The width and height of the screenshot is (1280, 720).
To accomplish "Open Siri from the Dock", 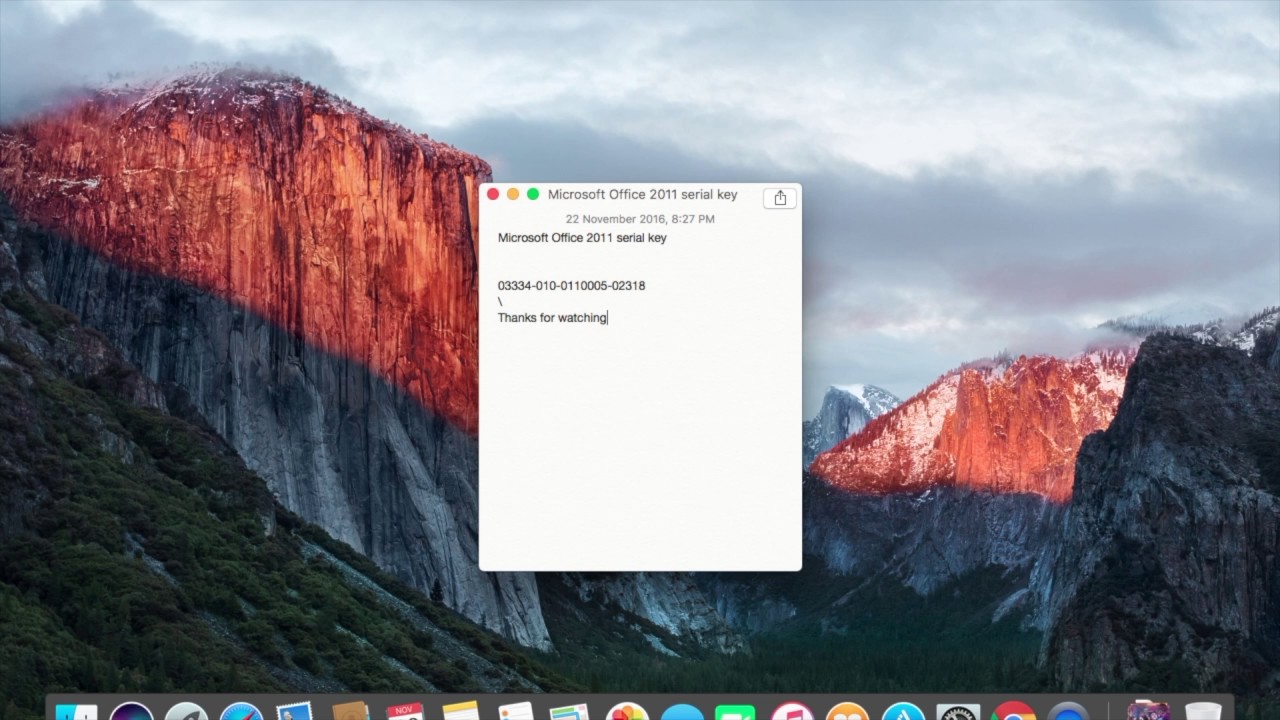I will [131, 713].
